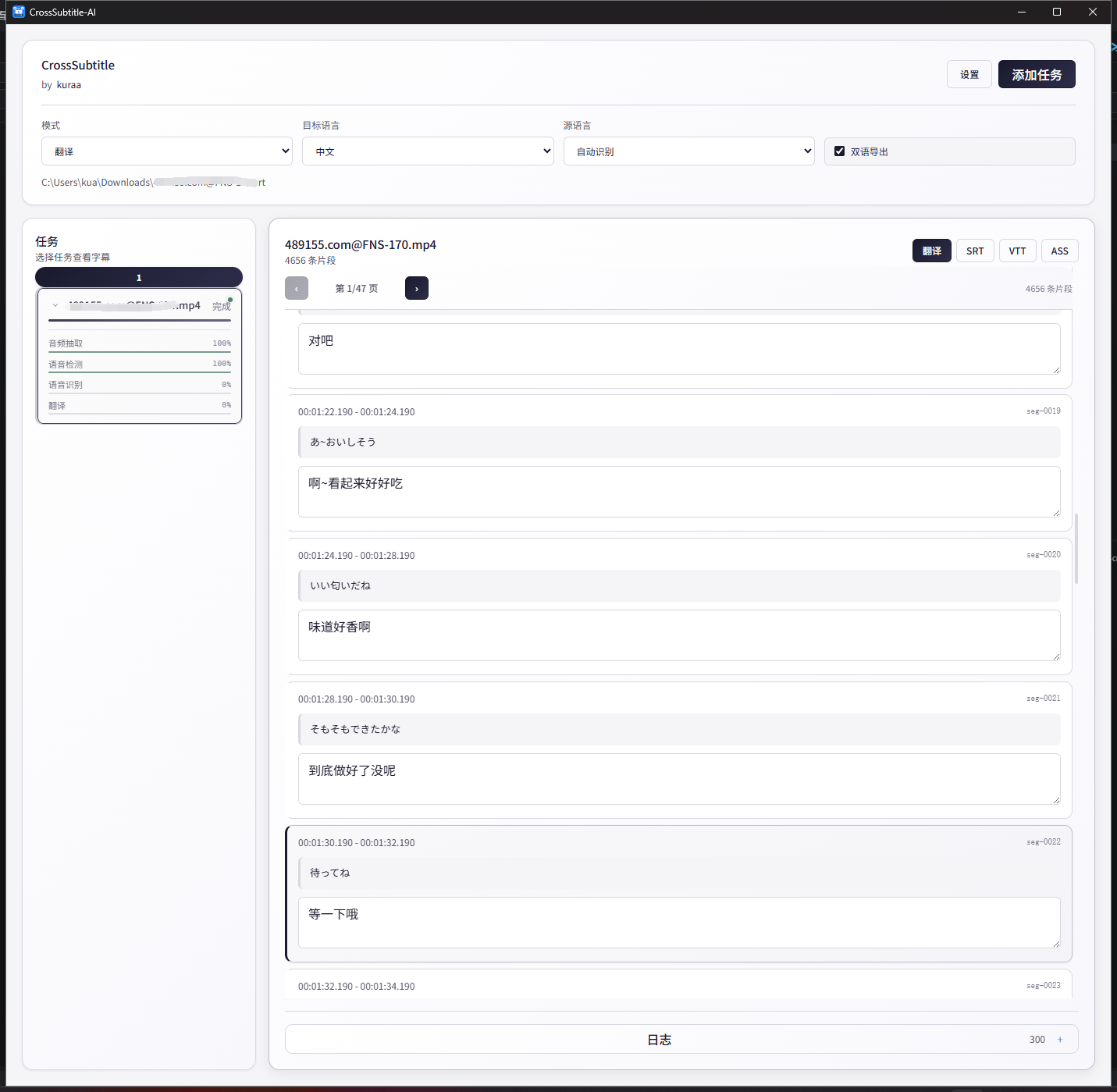
Task: Click timestamp 00:01:32.190 - 00:01:34.190
Action: point(357,986)
